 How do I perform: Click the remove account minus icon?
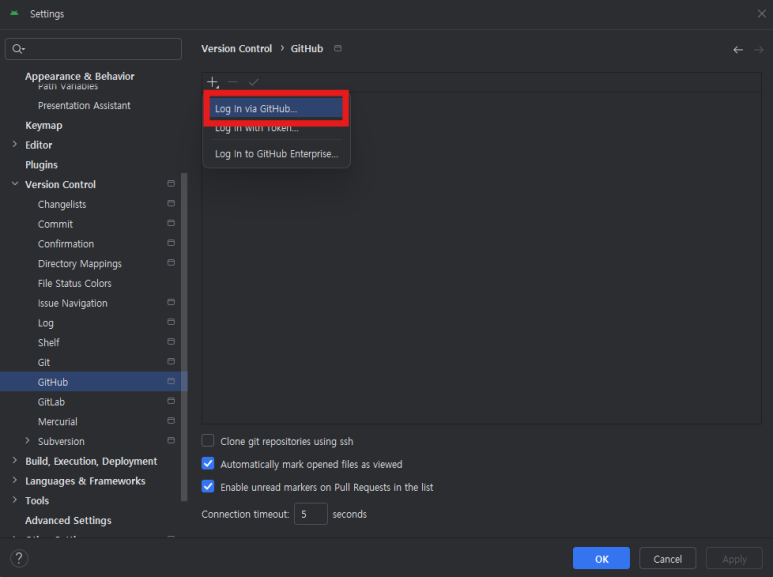pyautogui.click(x=233, y=82)
